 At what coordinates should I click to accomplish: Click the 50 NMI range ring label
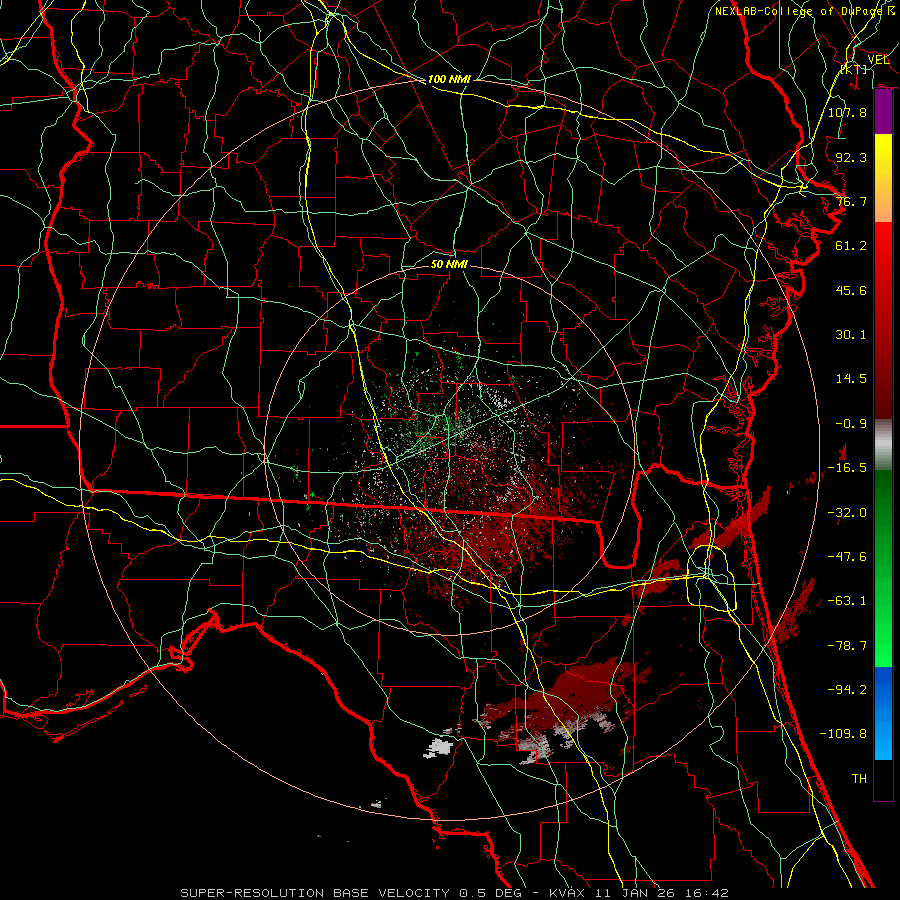tap(449, 264)
